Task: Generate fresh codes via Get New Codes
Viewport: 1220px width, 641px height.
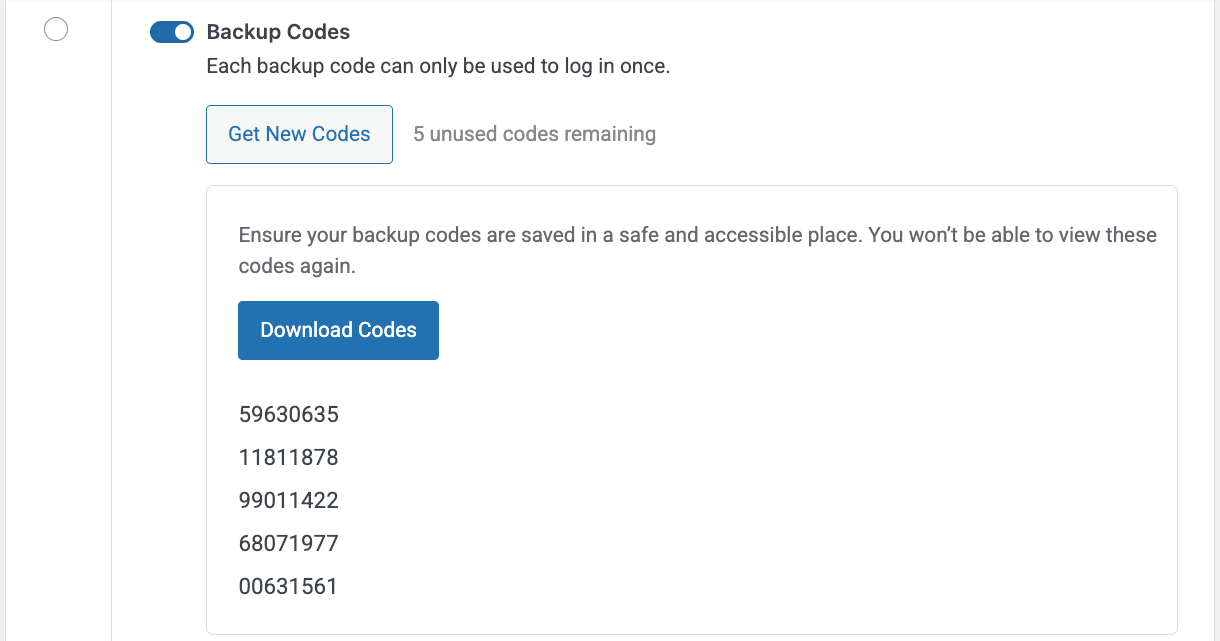Action: 299,133
